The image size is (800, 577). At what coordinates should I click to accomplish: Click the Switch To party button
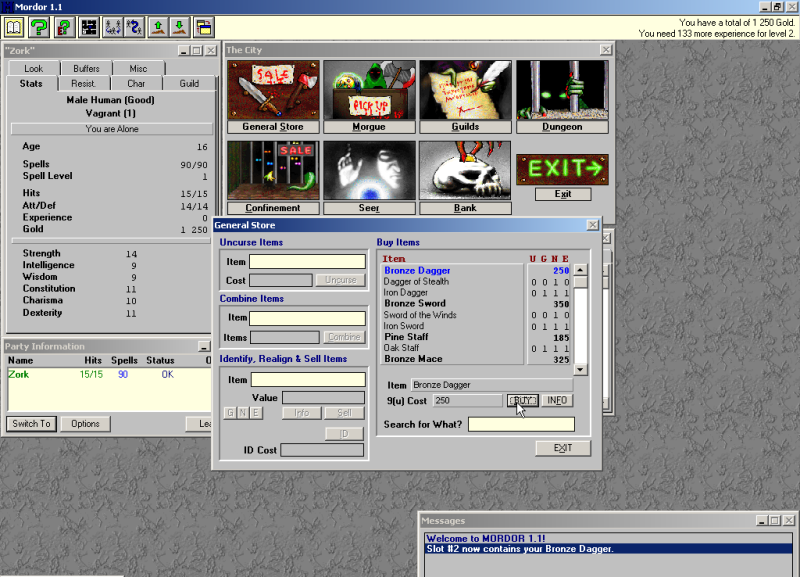click(x=31, y=424)
